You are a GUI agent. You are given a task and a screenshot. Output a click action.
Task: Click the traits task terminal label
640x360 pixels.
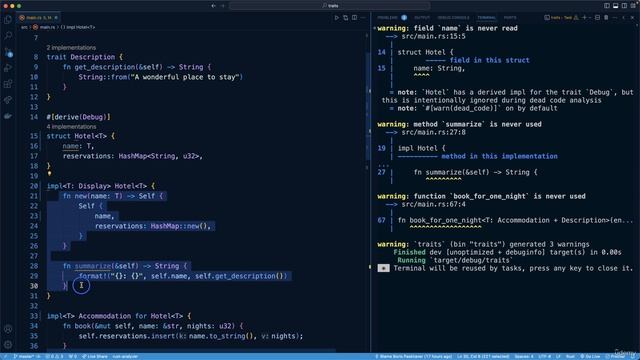(561, 18)
